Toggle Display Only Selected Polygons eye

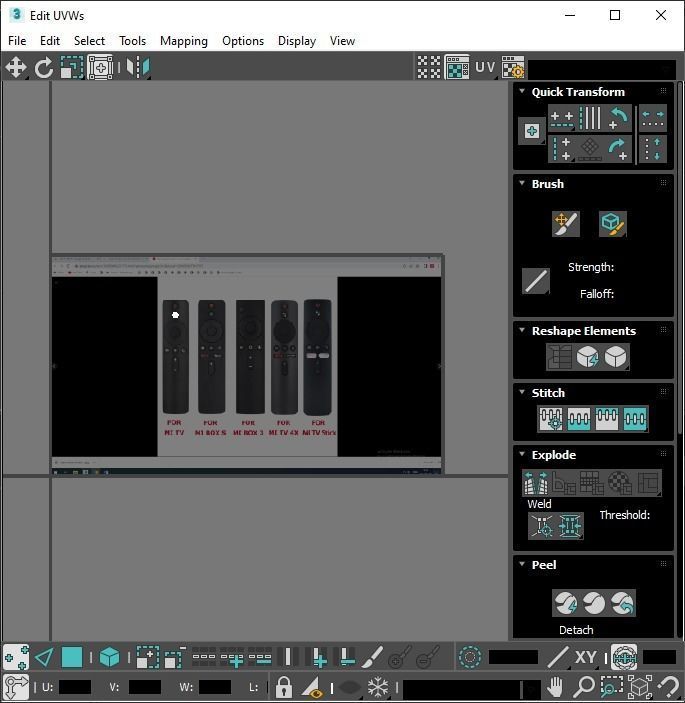[x=313, y=686]
